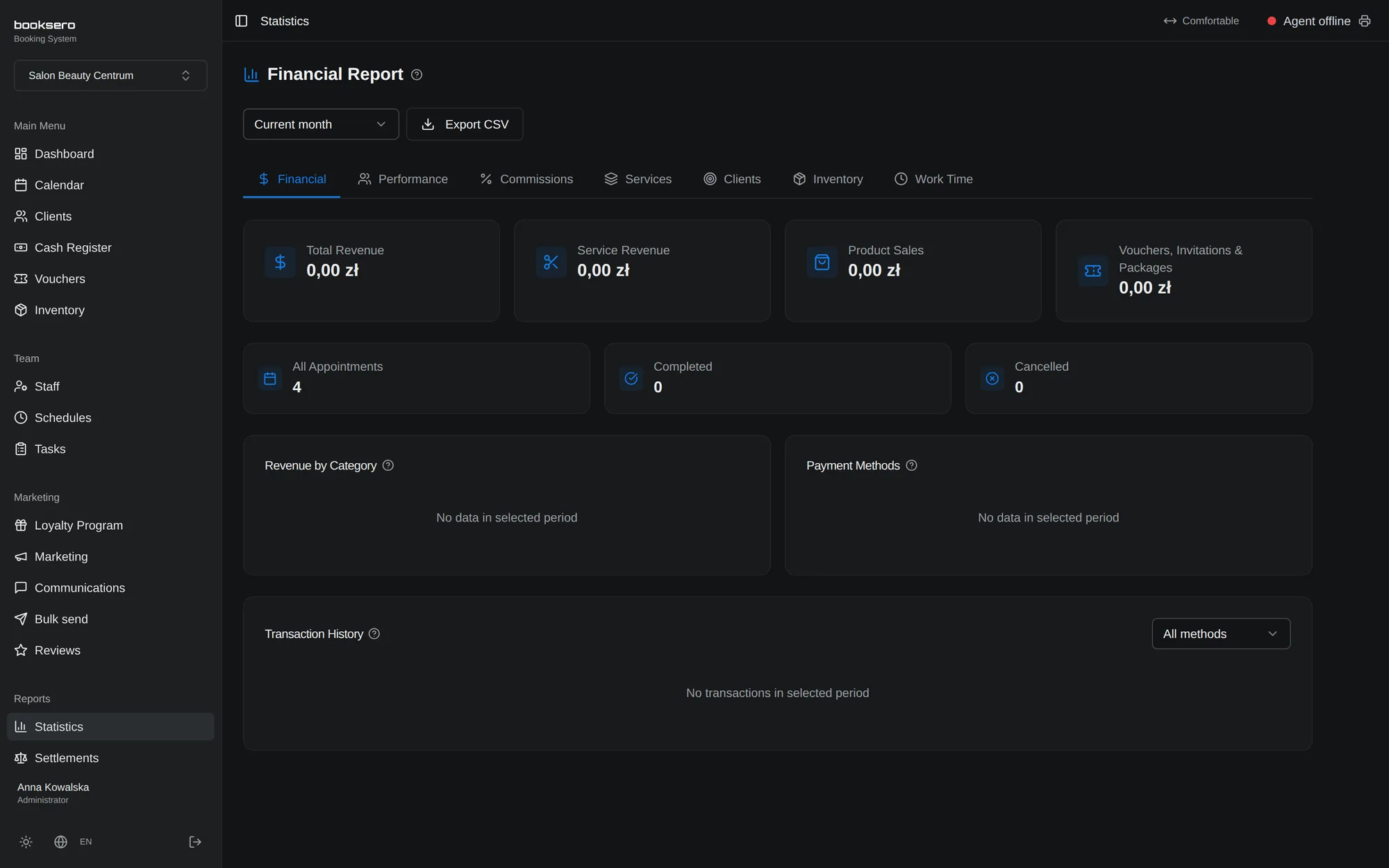
Task: Click Transaction History help icon
Action: (x=374, y=633)
